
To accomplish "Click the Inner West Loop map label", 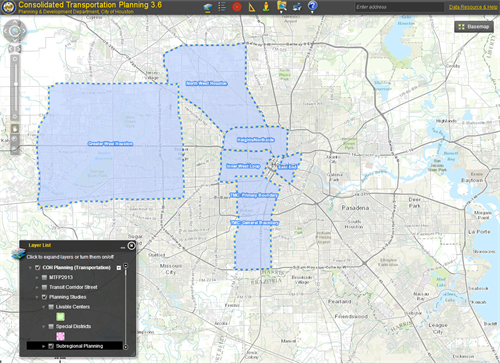I will tap(243, 166).
